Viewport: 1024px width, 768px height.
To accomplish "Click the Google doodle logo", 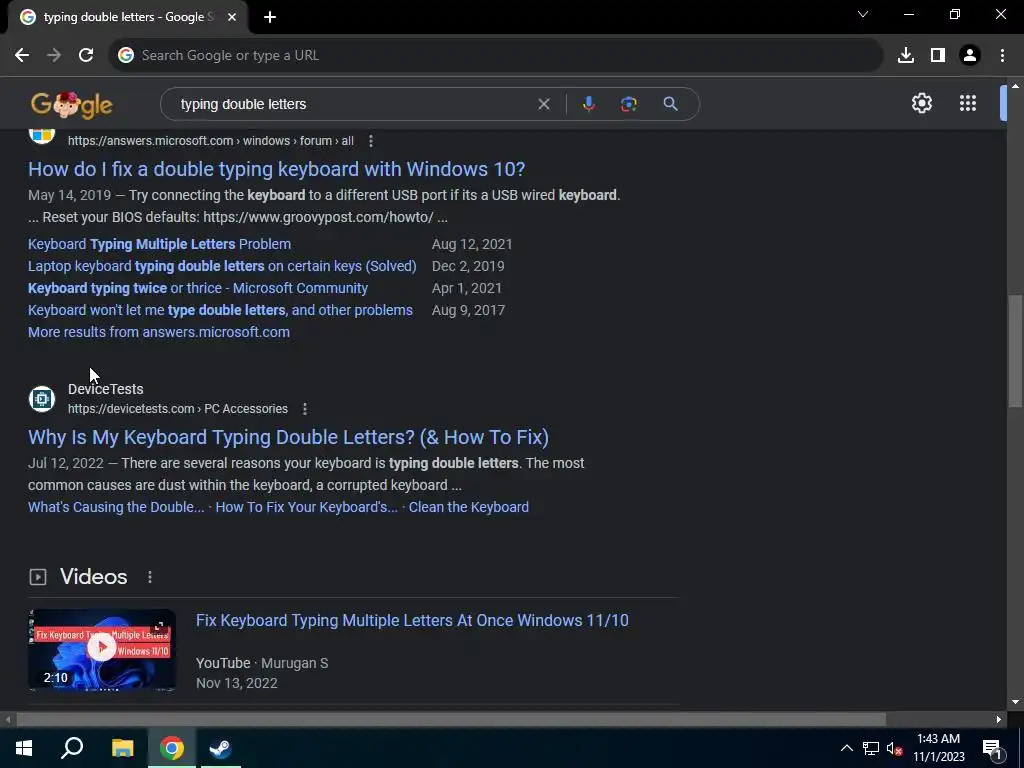I will [x=72, y=104].
